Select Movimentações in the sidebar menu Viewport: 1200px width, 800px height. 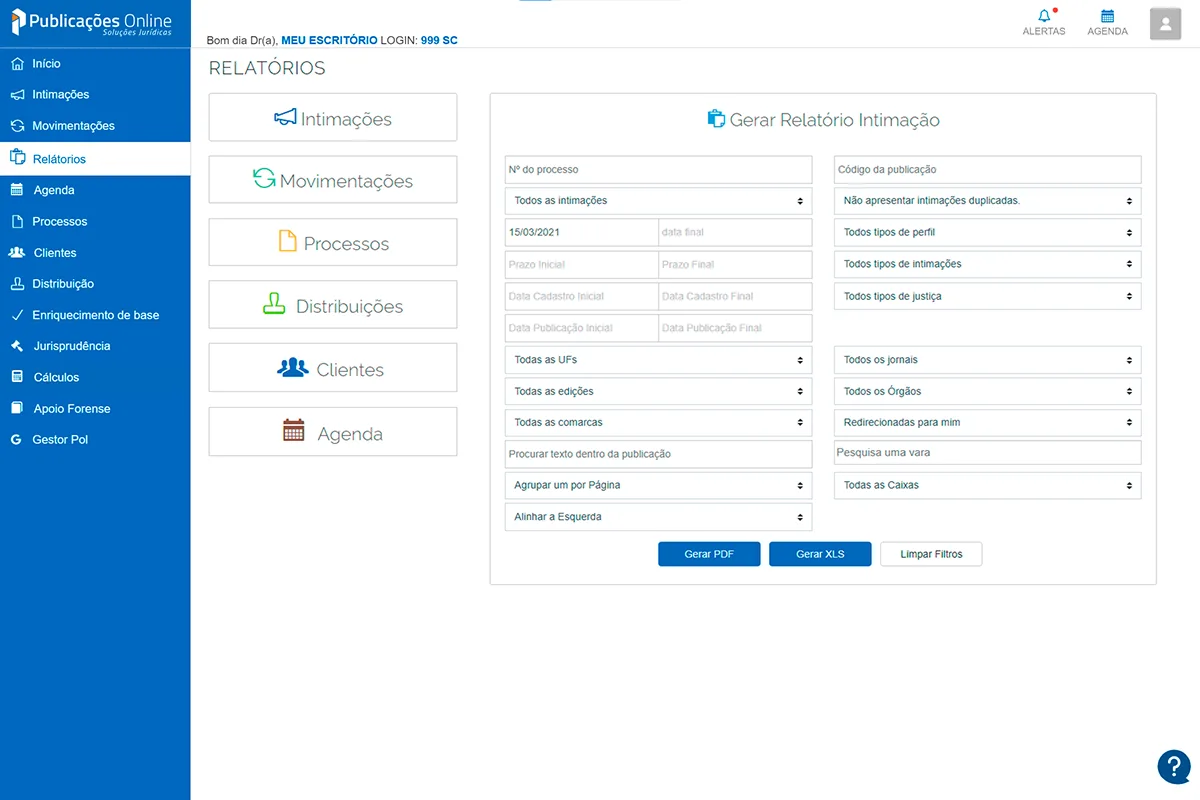click(73, 126)
